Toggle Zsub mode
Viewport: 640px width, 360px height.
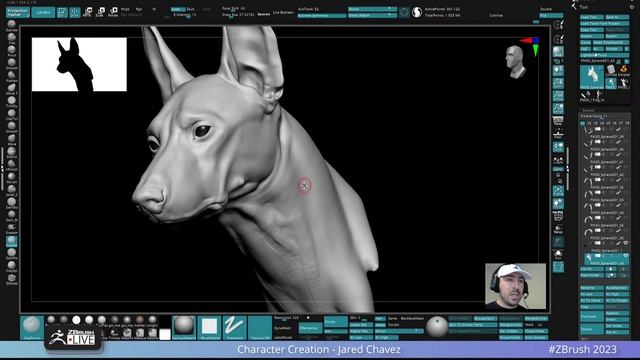pyautogui.click(x=191, y=9)
